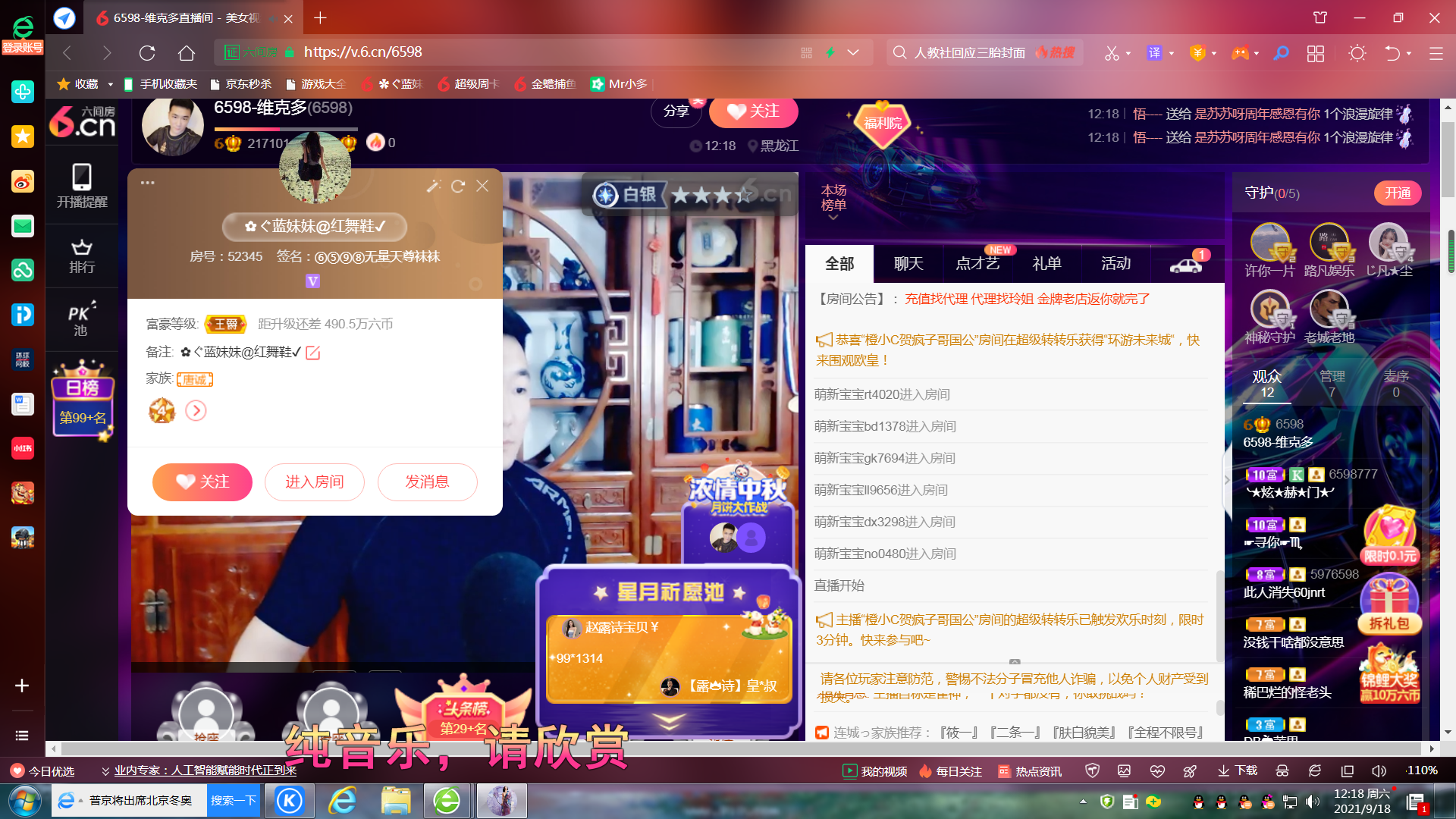
Task: Open the 热点资讯 status bar link
Action: [1030, 771]
